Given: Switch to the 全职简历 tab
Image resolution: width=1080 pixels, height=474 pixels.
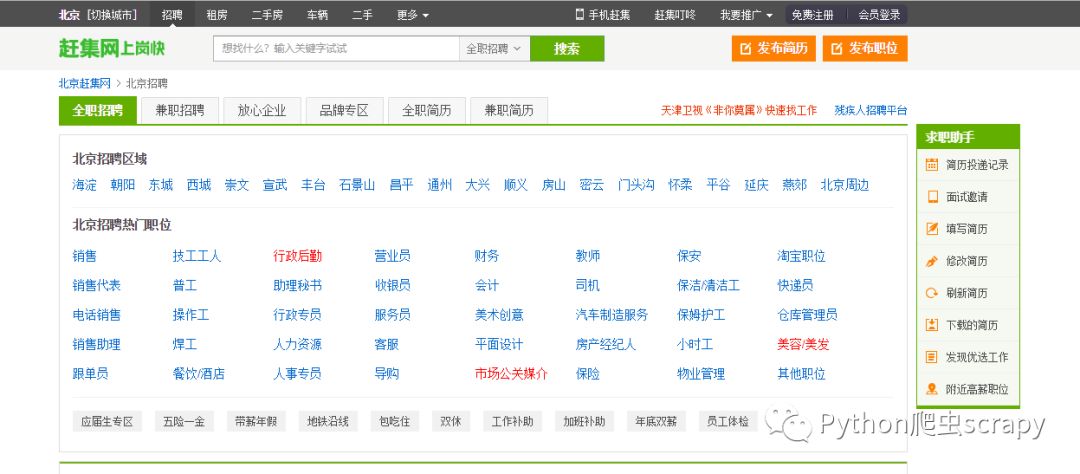Looking at the screenshot, I should (x=426, y=110).
